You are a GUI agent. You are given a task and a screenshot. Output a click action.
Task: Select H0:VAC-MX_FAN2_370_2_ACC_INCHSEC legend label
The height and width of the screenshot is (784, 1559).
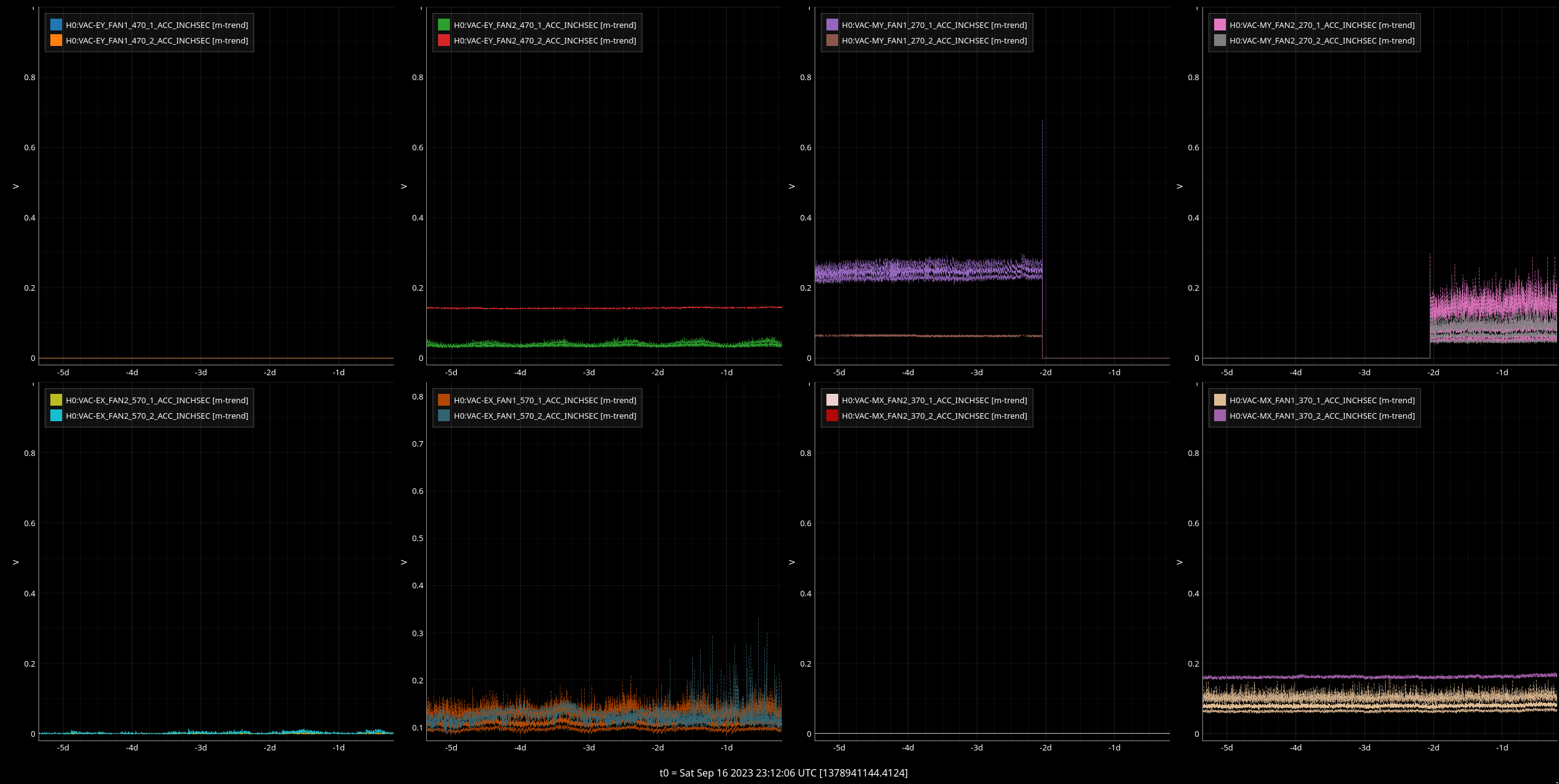[x=934, y=416]
